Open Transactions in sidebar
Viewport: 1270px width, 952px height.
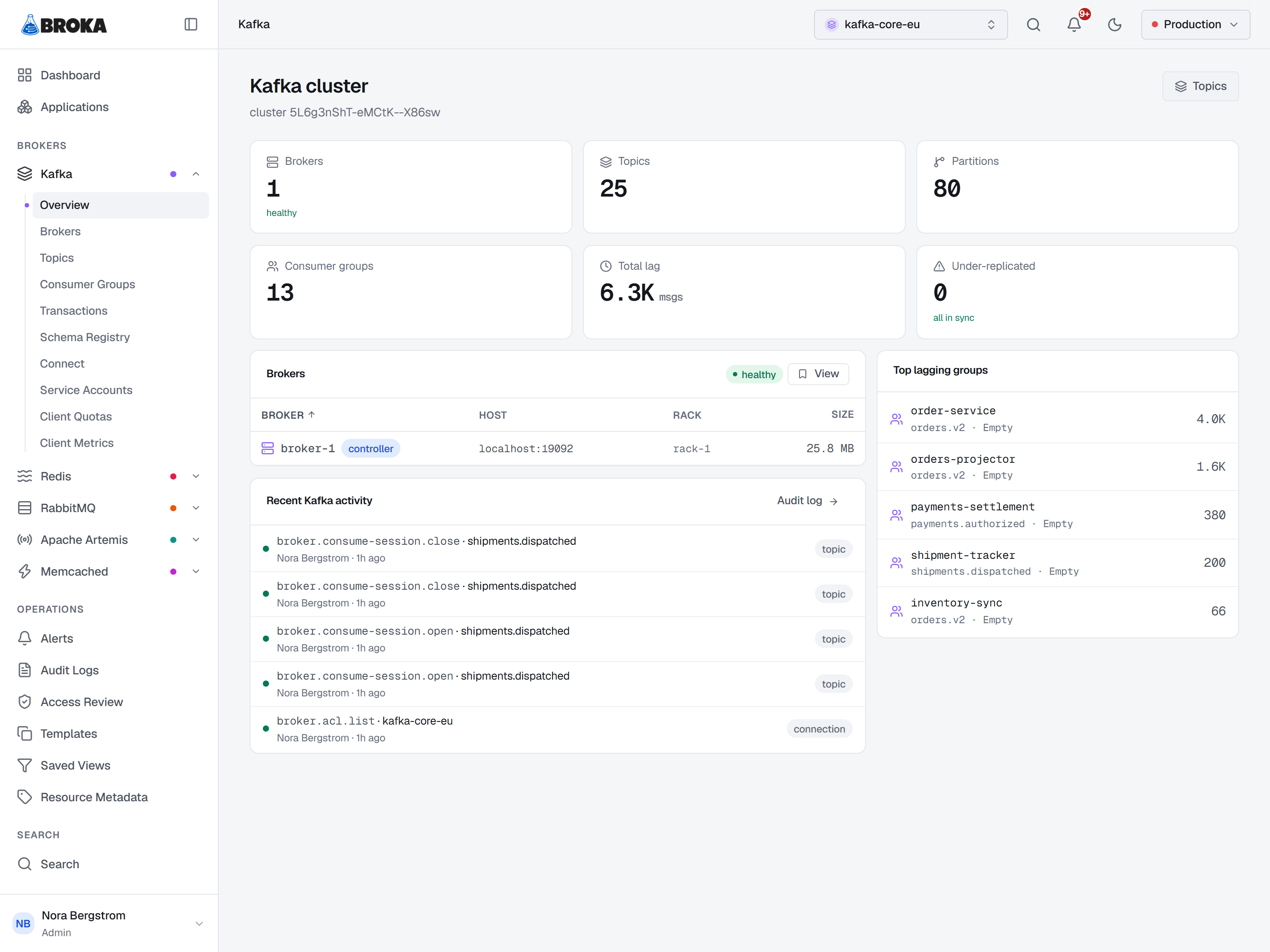click(x=120, y=310)
